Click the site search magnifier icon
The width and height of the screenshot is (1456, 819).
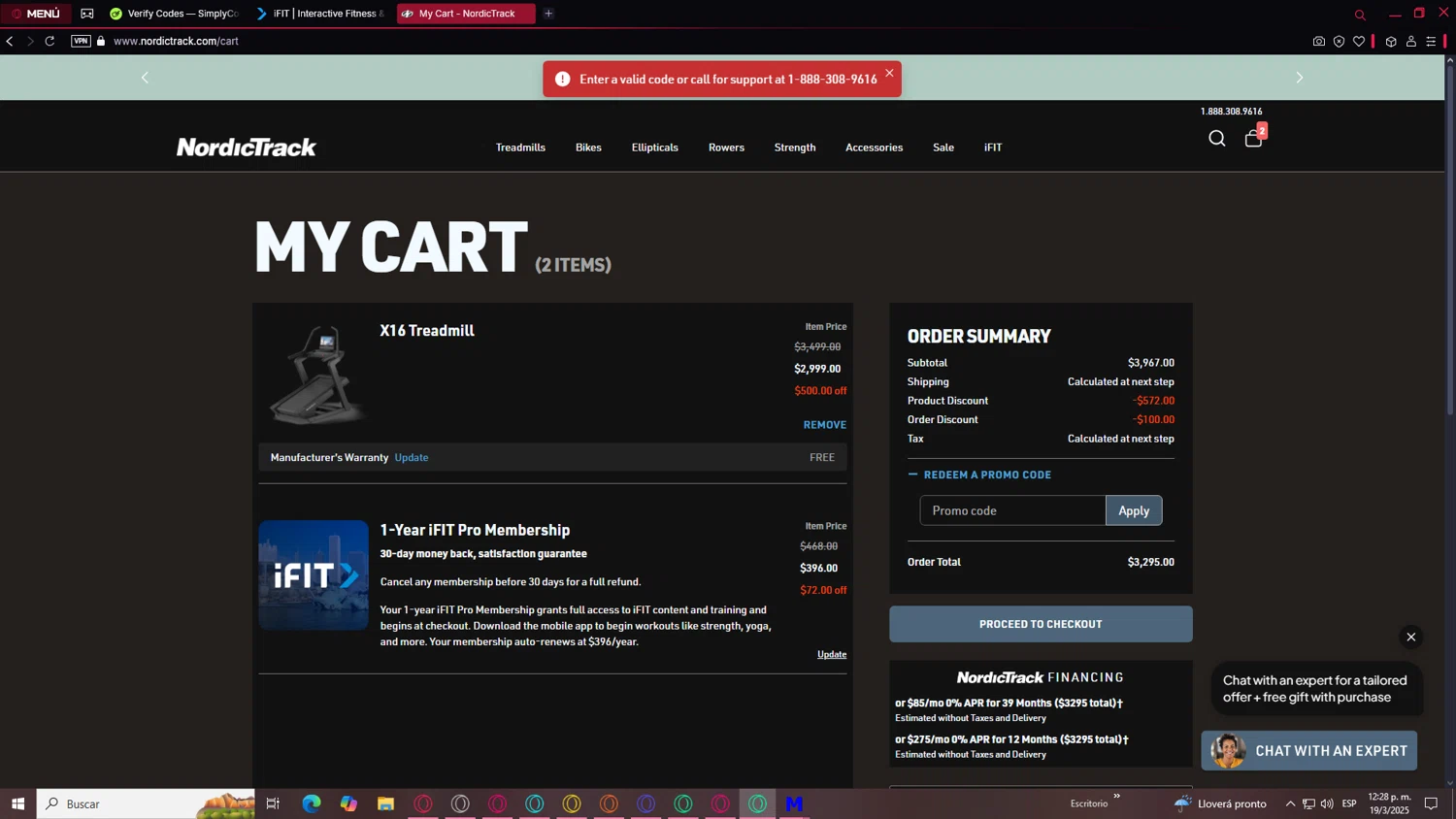pyautogui.click(x=1216, y=139)
